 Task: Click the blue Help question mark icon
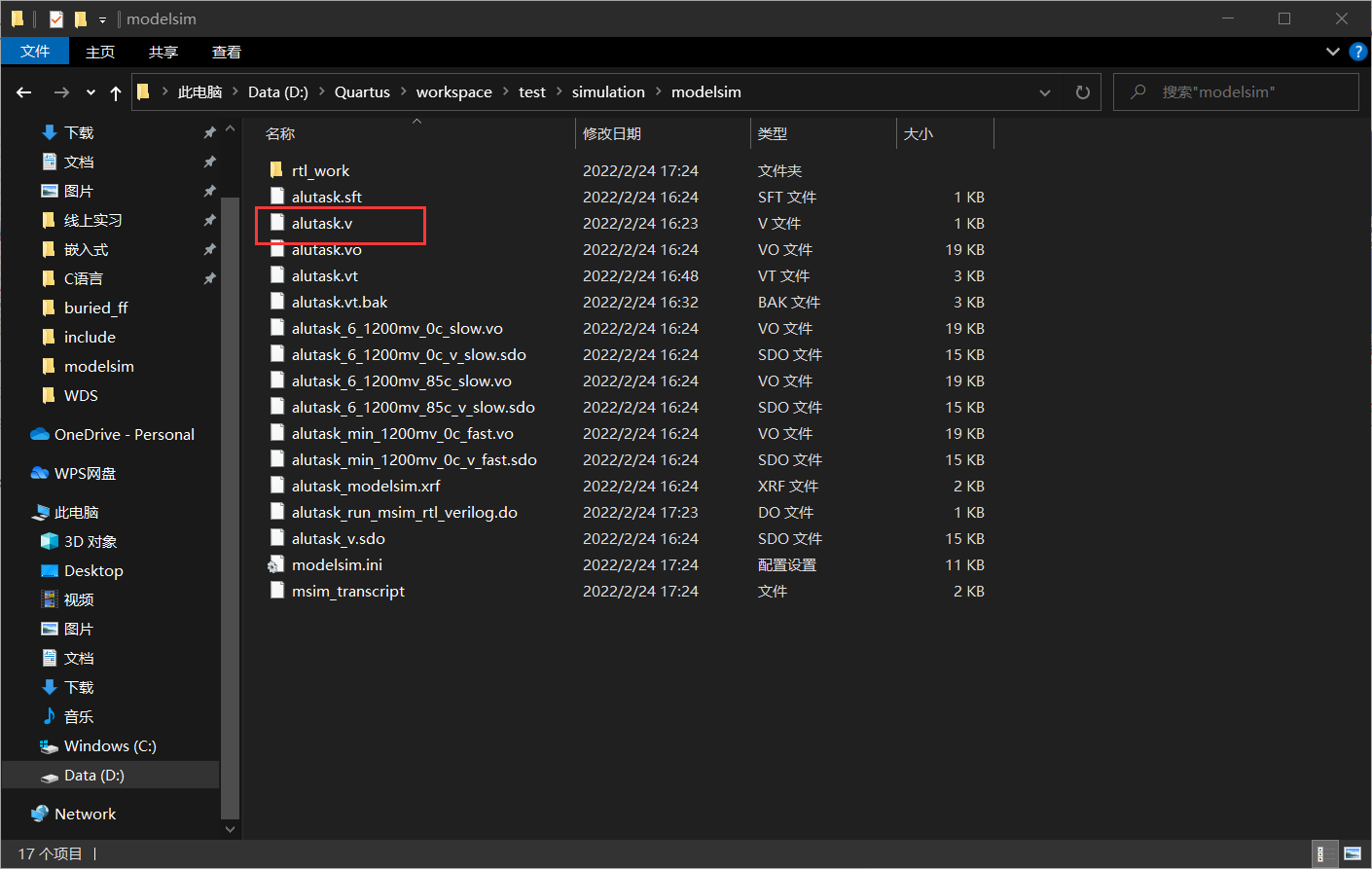pos(1358,52)
